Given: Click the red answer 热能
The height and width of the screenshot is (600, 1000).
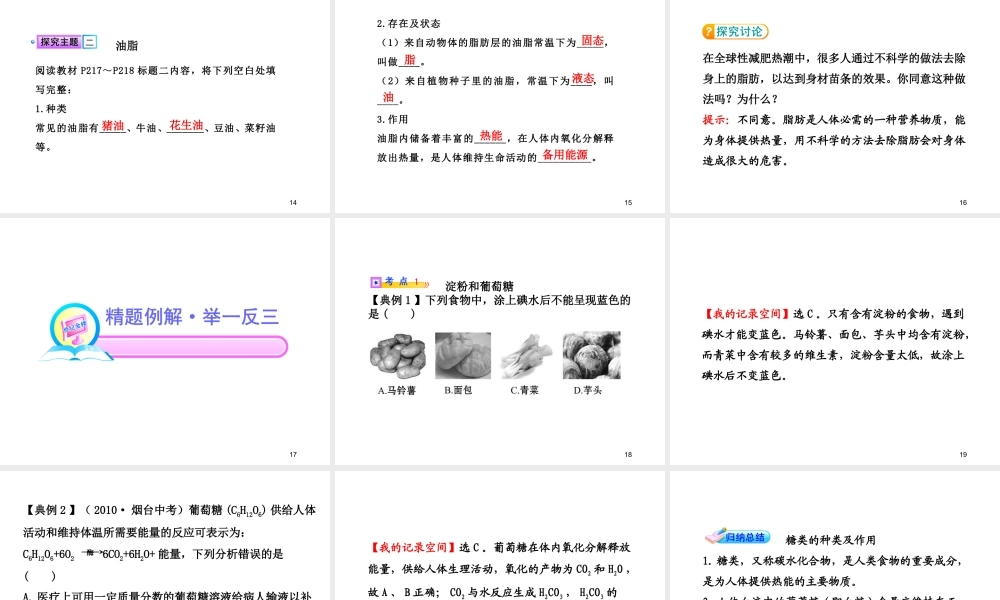Looking at the screenshot, I should click(x=491, y=136).
